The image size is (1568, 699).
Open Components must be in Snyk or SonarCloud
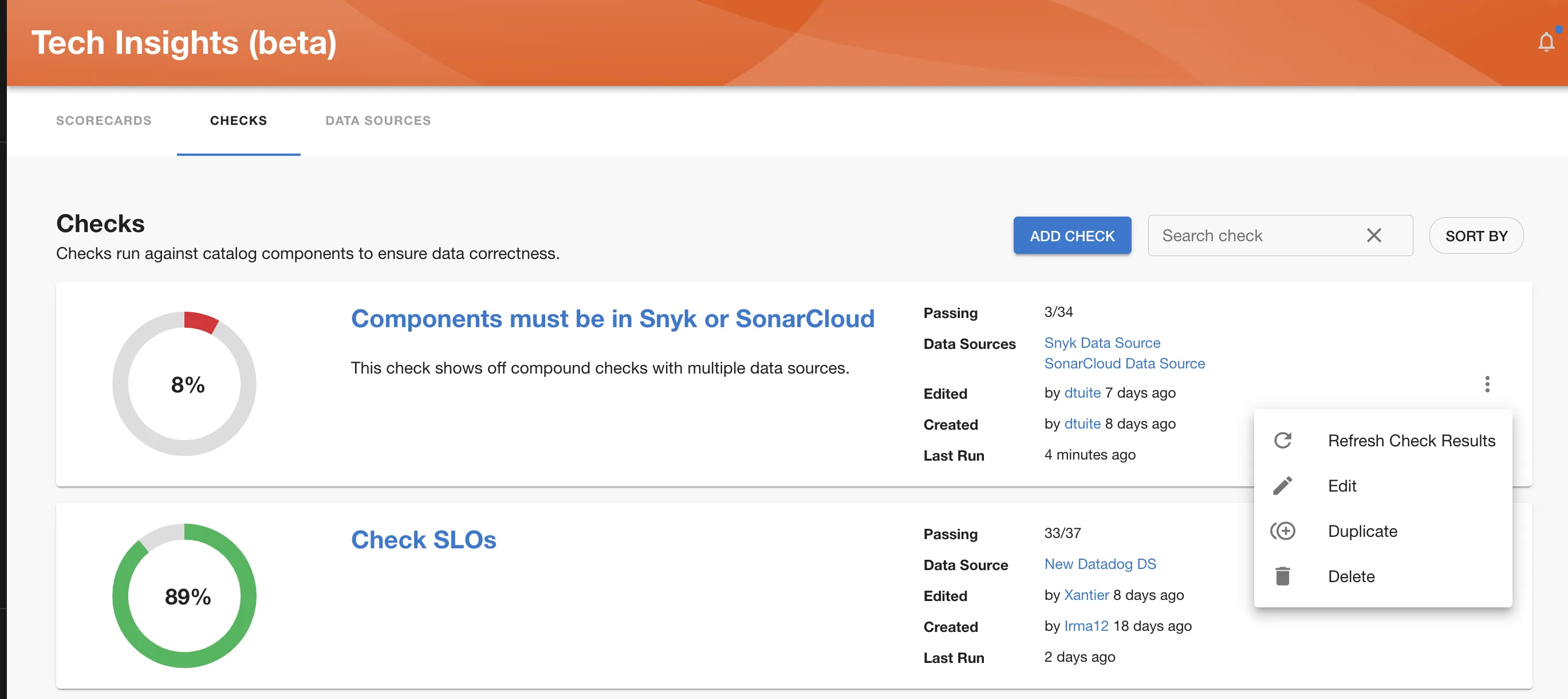point(612,319)
